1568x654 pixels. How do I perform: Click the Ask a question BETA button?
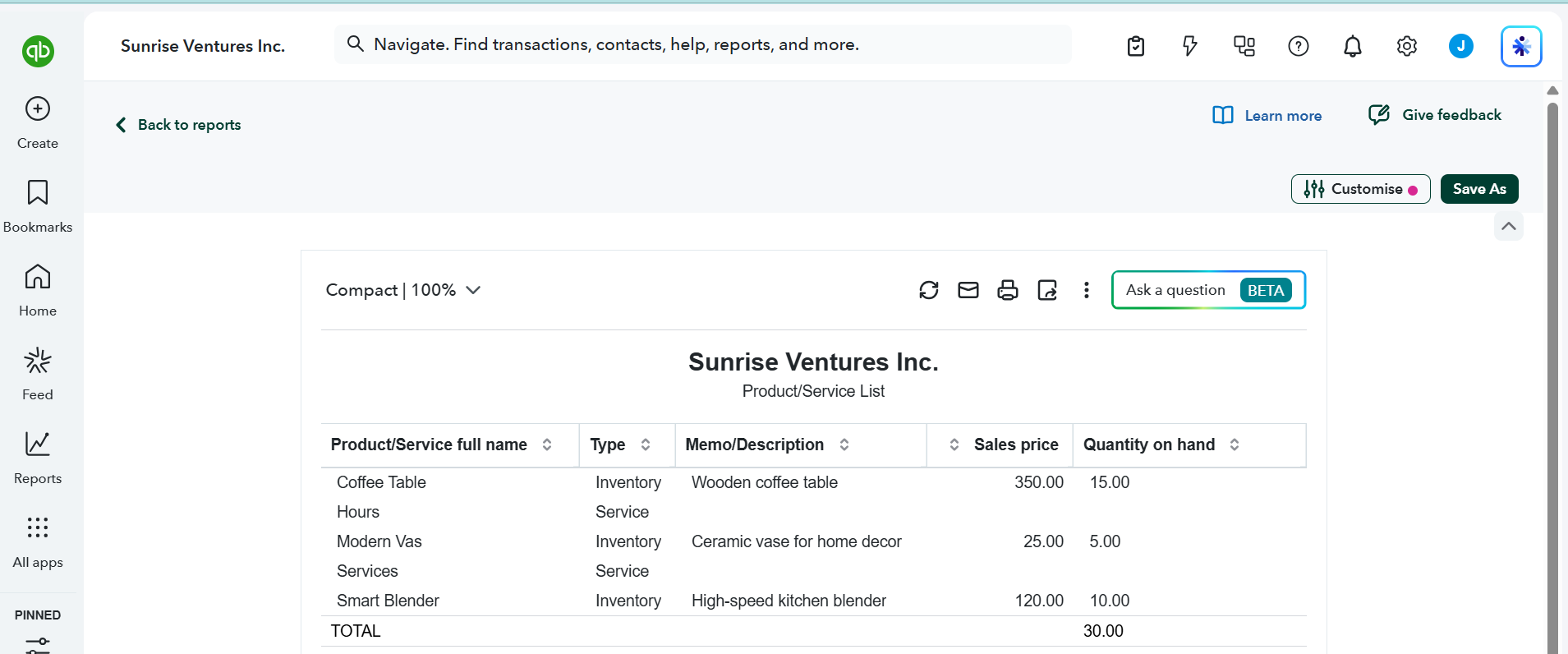(1208, 290)
